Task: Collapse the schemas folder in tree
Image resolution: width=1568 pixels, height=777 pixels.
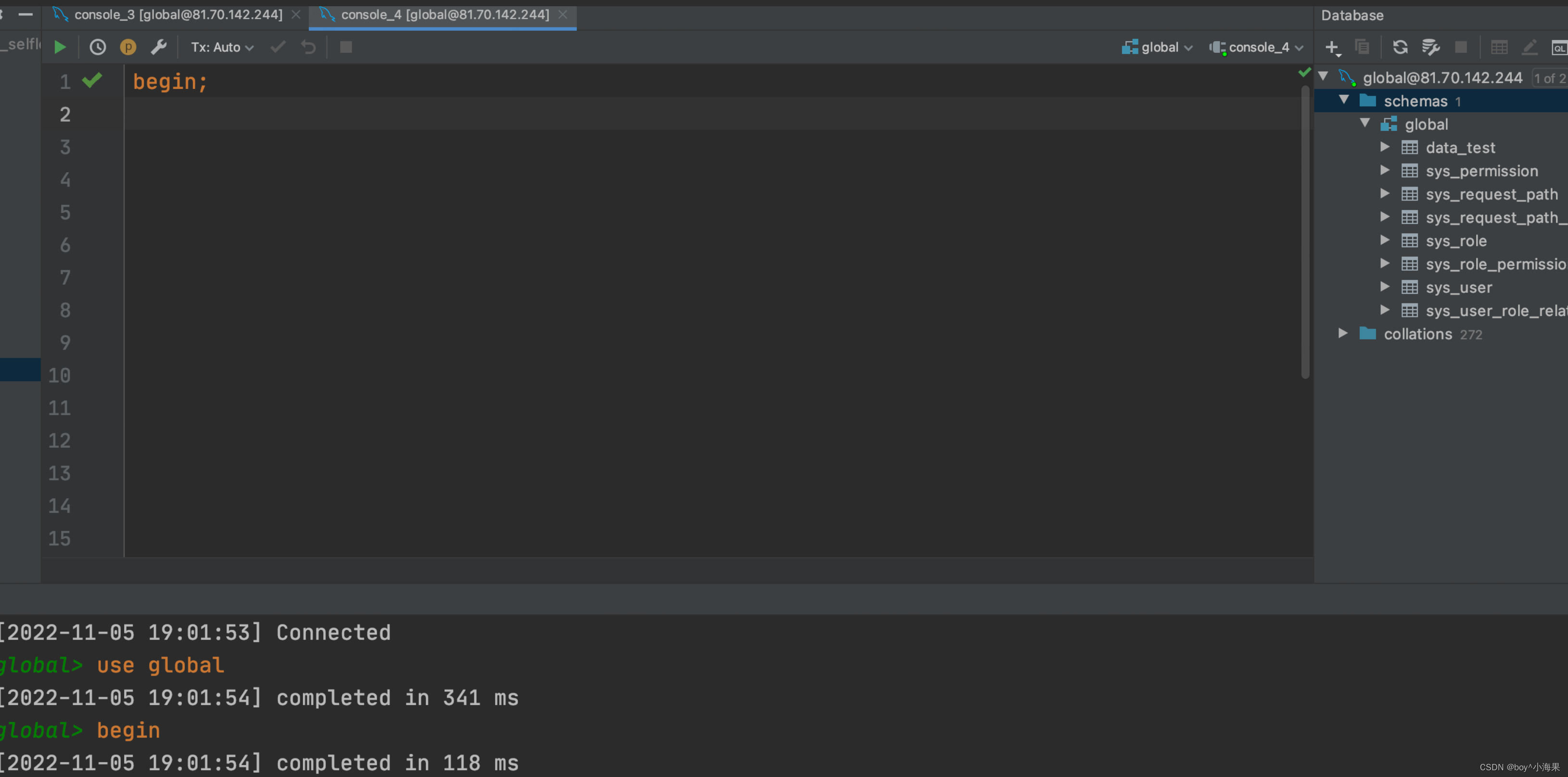Action: point(1344,100)
